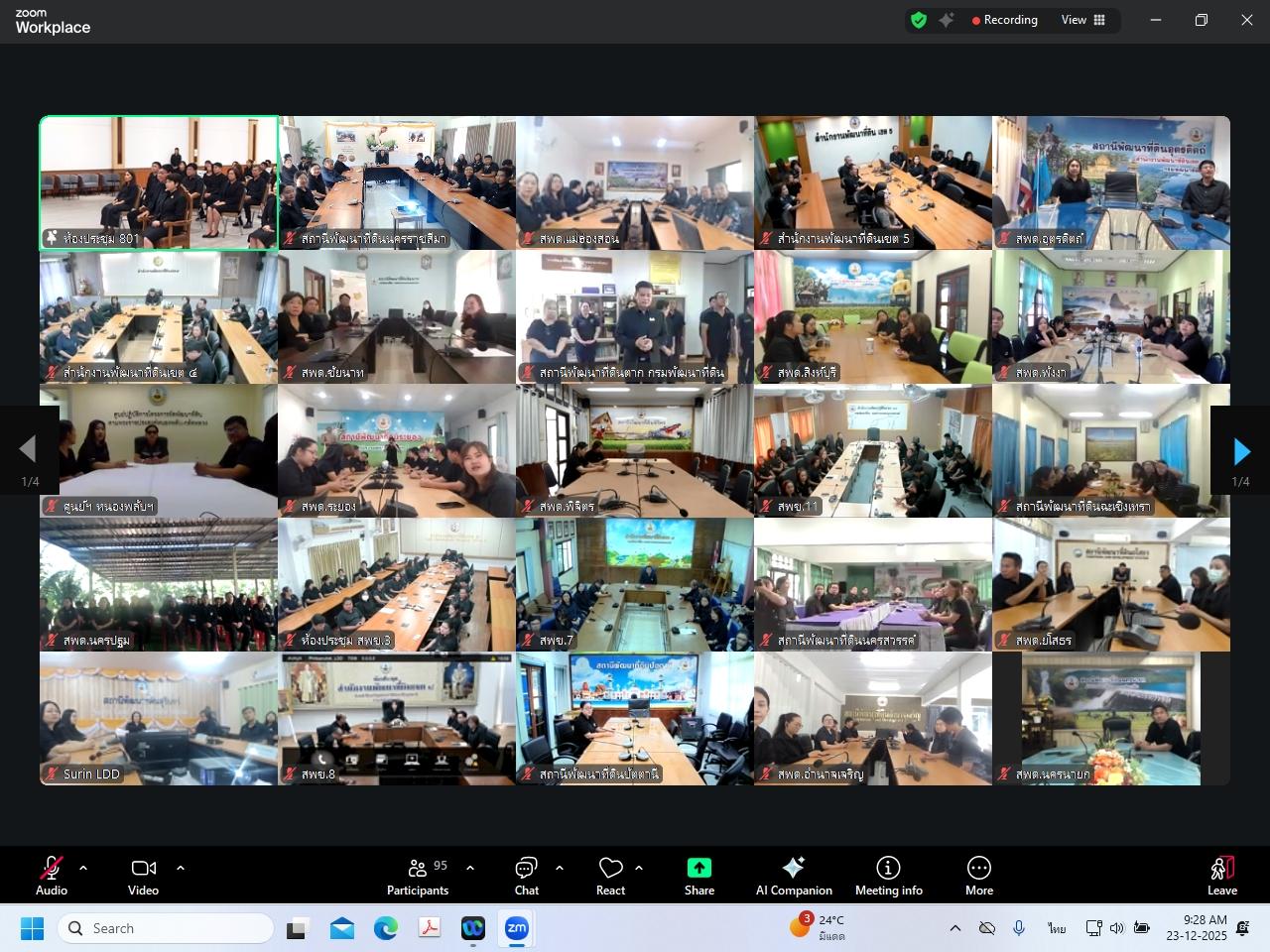Select the Surin LDD video tile
The image size is (1270, 952).
[x=159, y=718]
